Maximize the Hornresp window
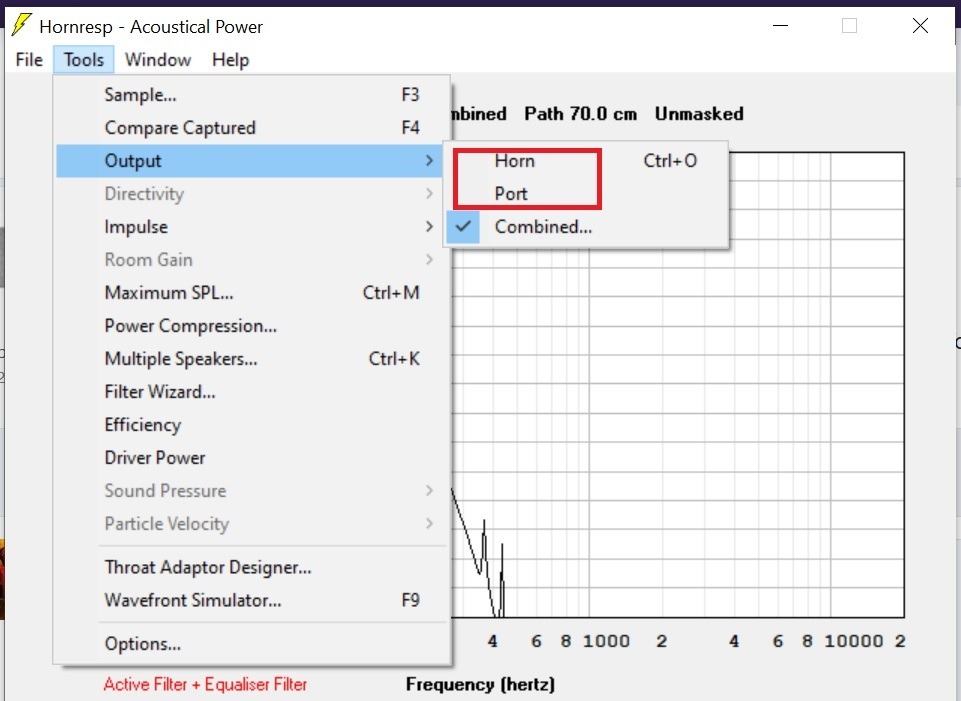The image size is (961, 701). coord(849,26)
